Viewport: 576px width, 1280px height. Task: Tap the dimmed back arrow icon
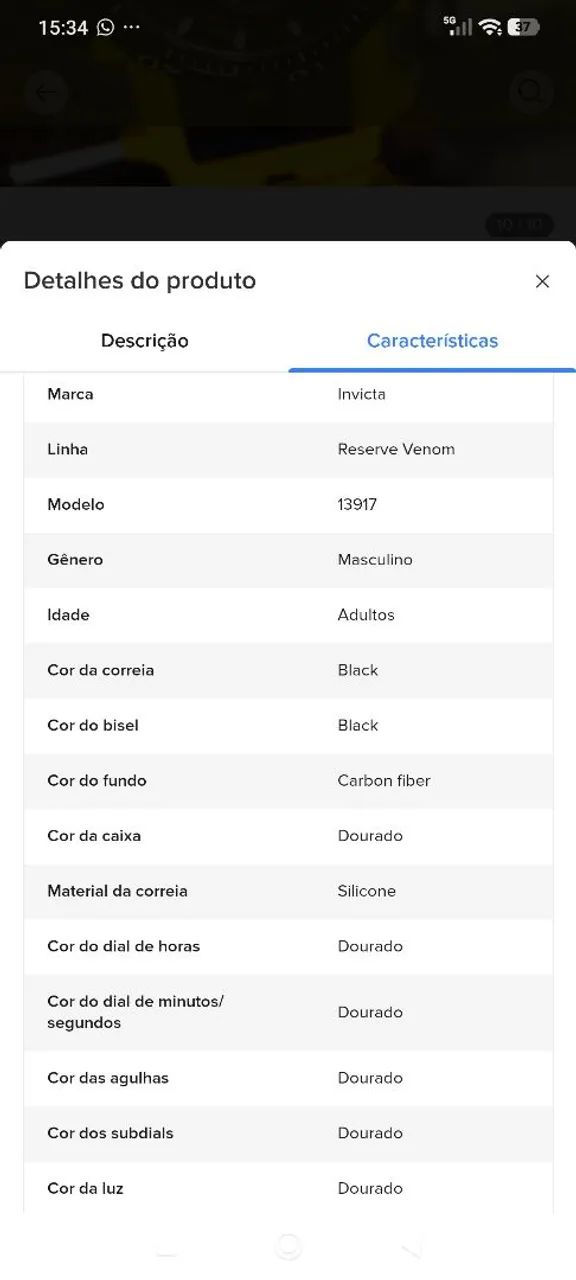tap(46, 93)
